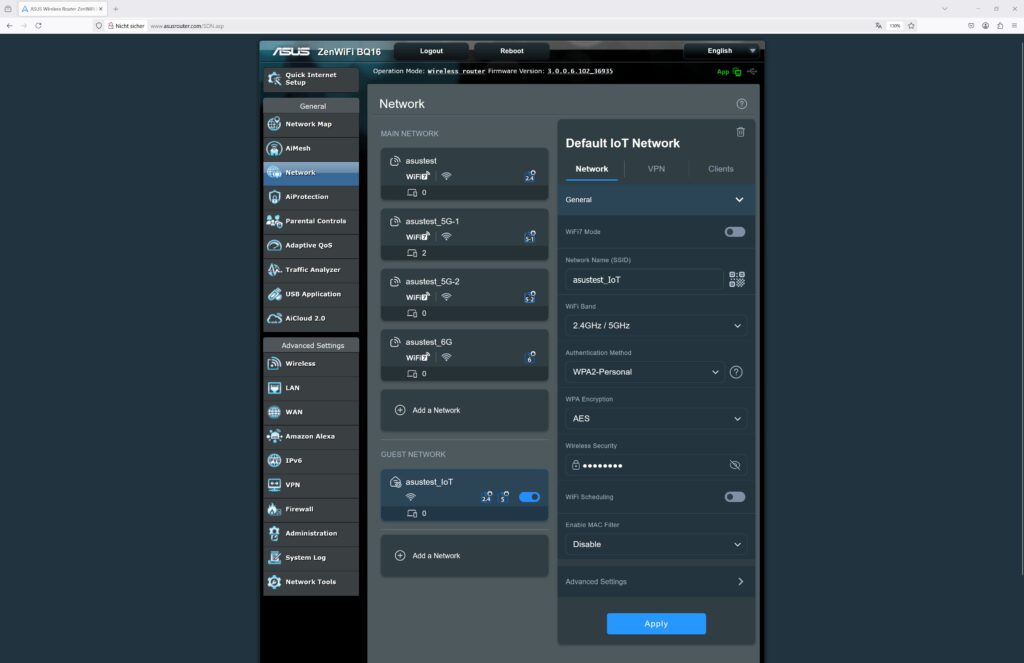
Task: Click the Logout button
Action: [x=431, y=51]
